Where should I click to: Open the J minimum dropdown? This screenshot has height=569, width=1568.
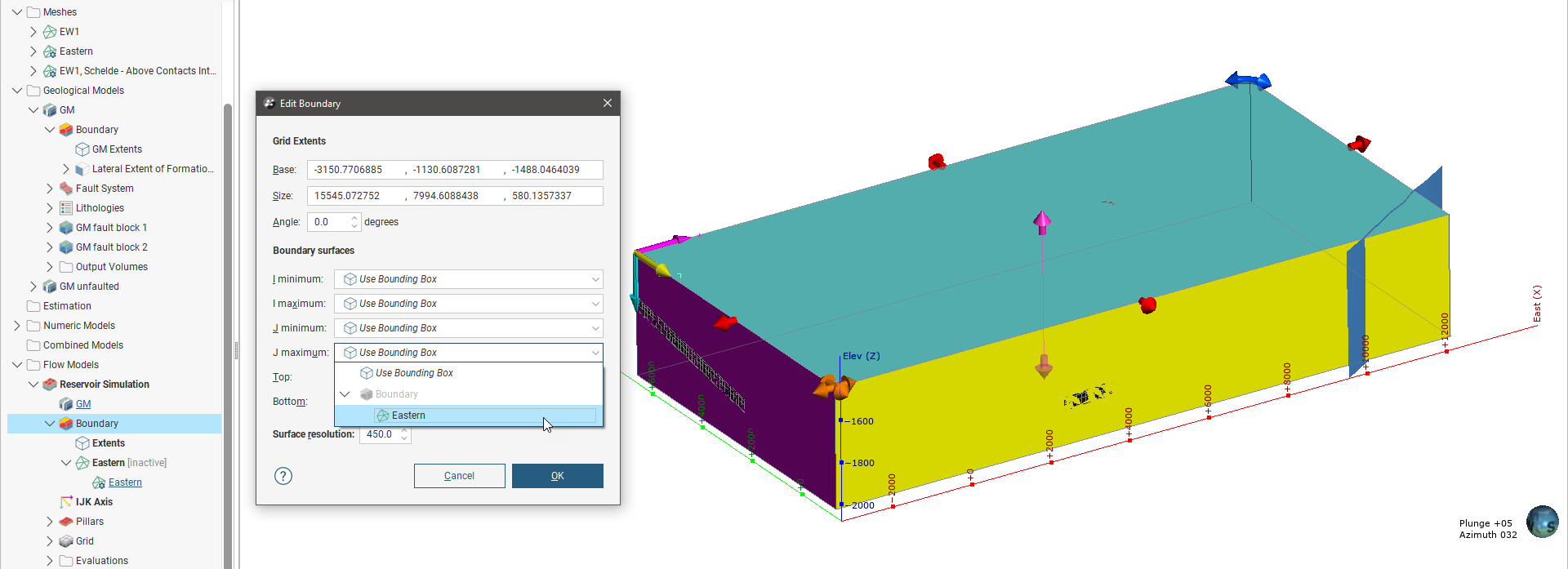pos(468,328)
